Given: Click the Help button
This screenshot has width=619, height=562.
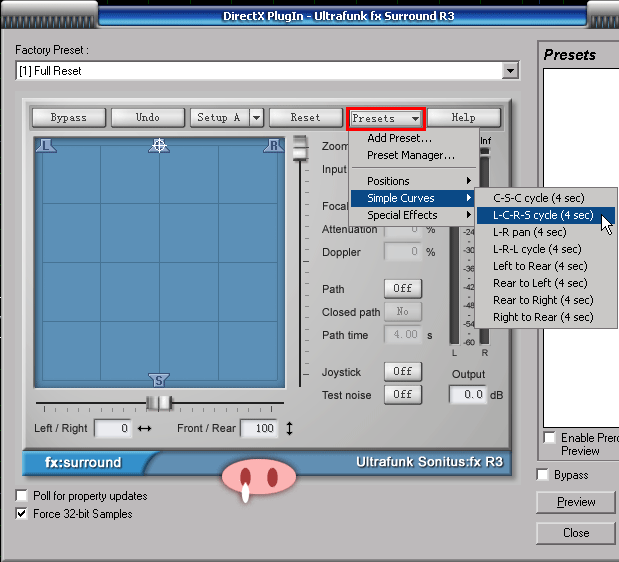Looking at the screenshot, I should pos(464,118).
